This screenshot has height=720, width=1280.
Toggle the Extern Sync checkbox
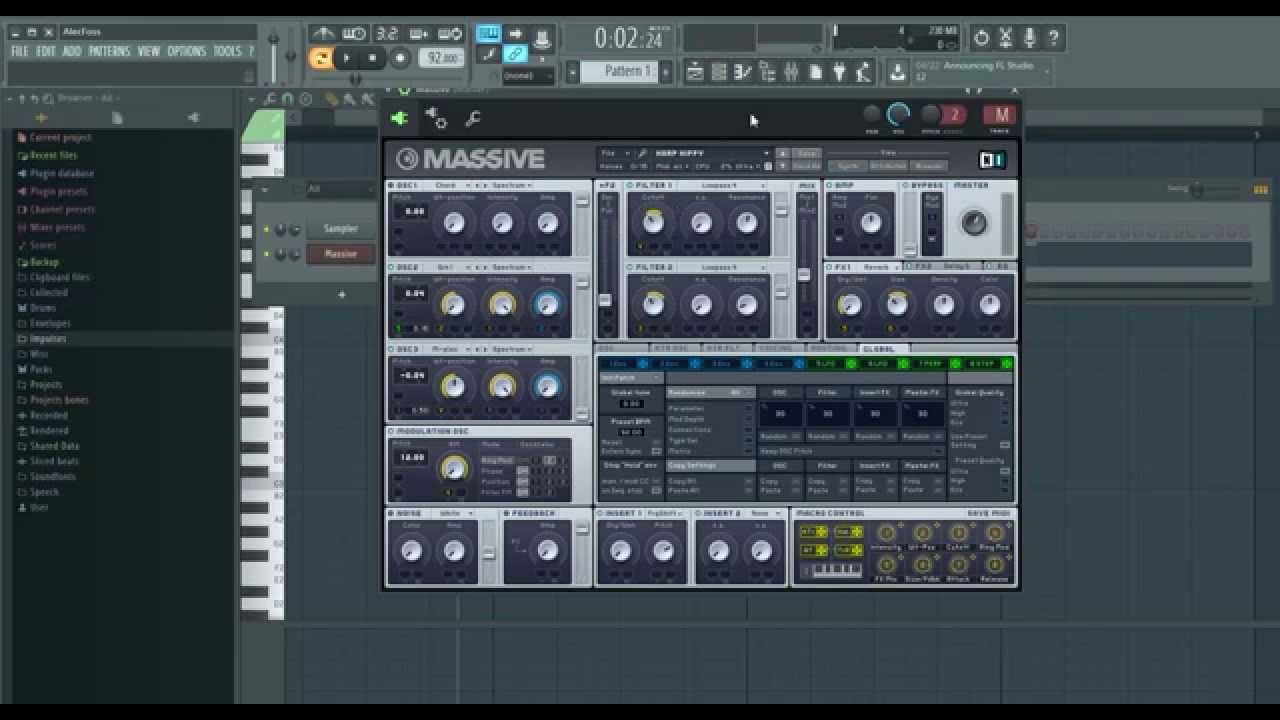click(x=656, y=451)
